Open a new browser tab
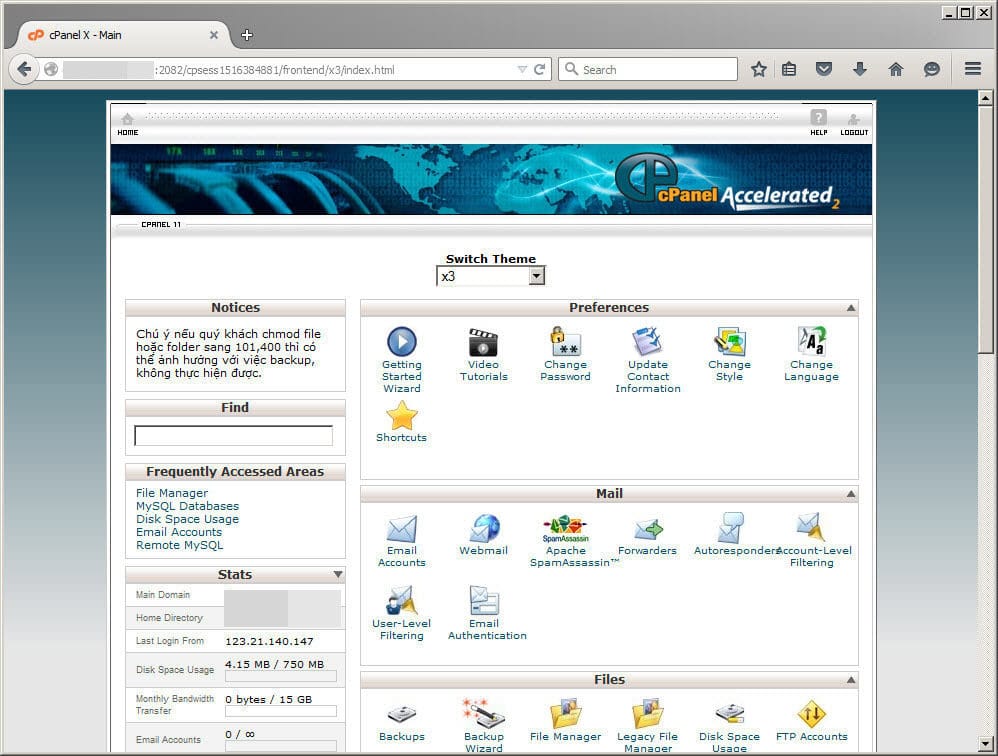This screenshot has width=998, height=756. 247,35
